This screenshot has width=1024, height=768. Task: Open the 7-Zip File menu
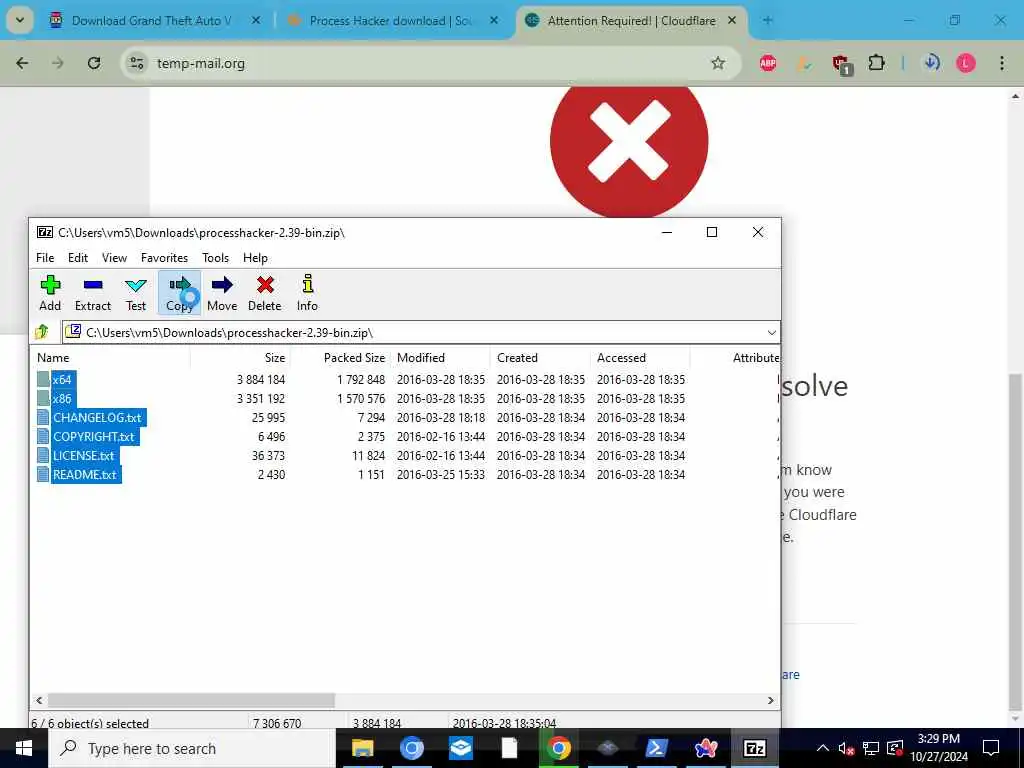45,258
